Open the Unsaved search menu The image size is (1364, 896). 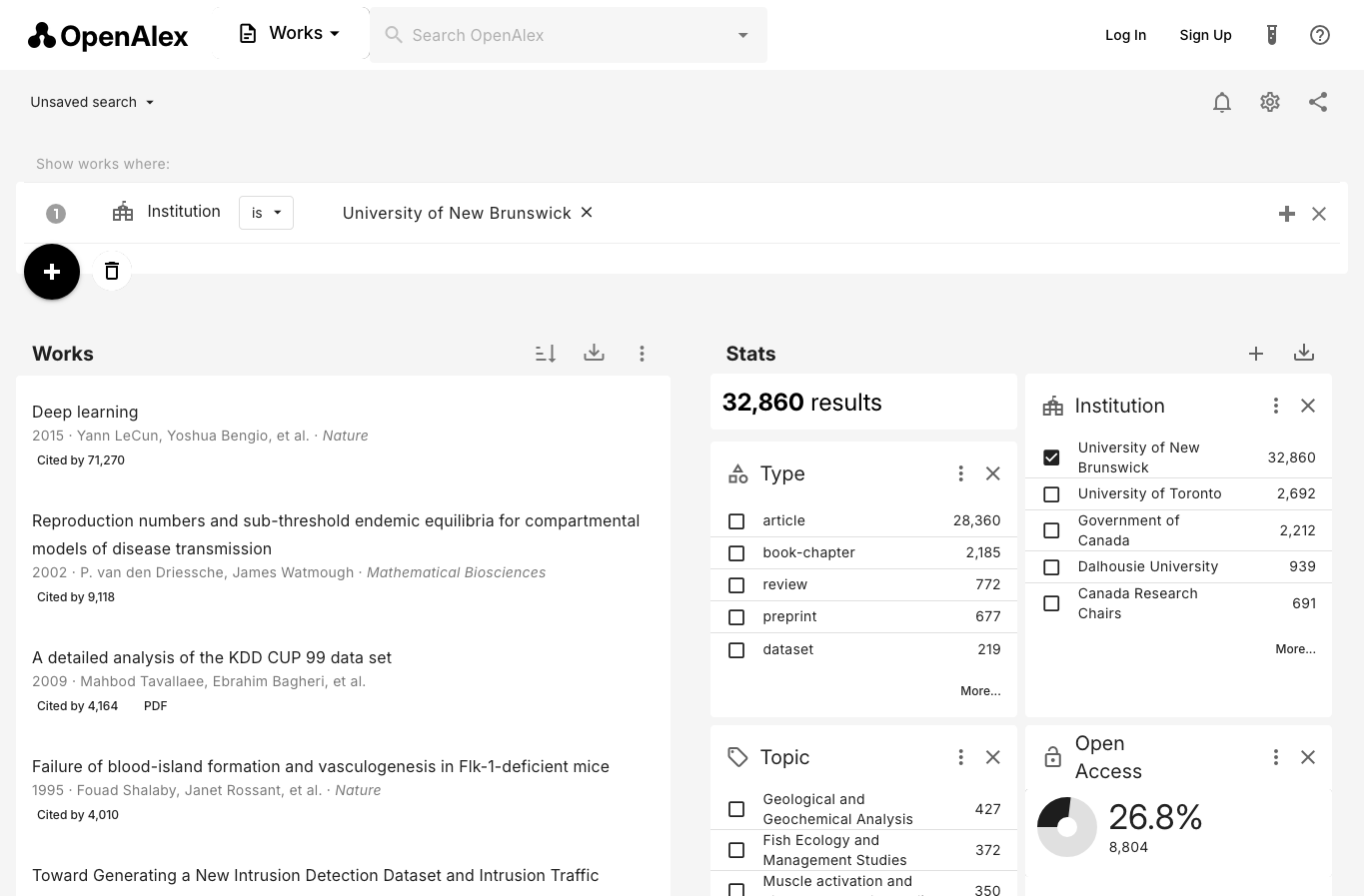tap(92, 102)
